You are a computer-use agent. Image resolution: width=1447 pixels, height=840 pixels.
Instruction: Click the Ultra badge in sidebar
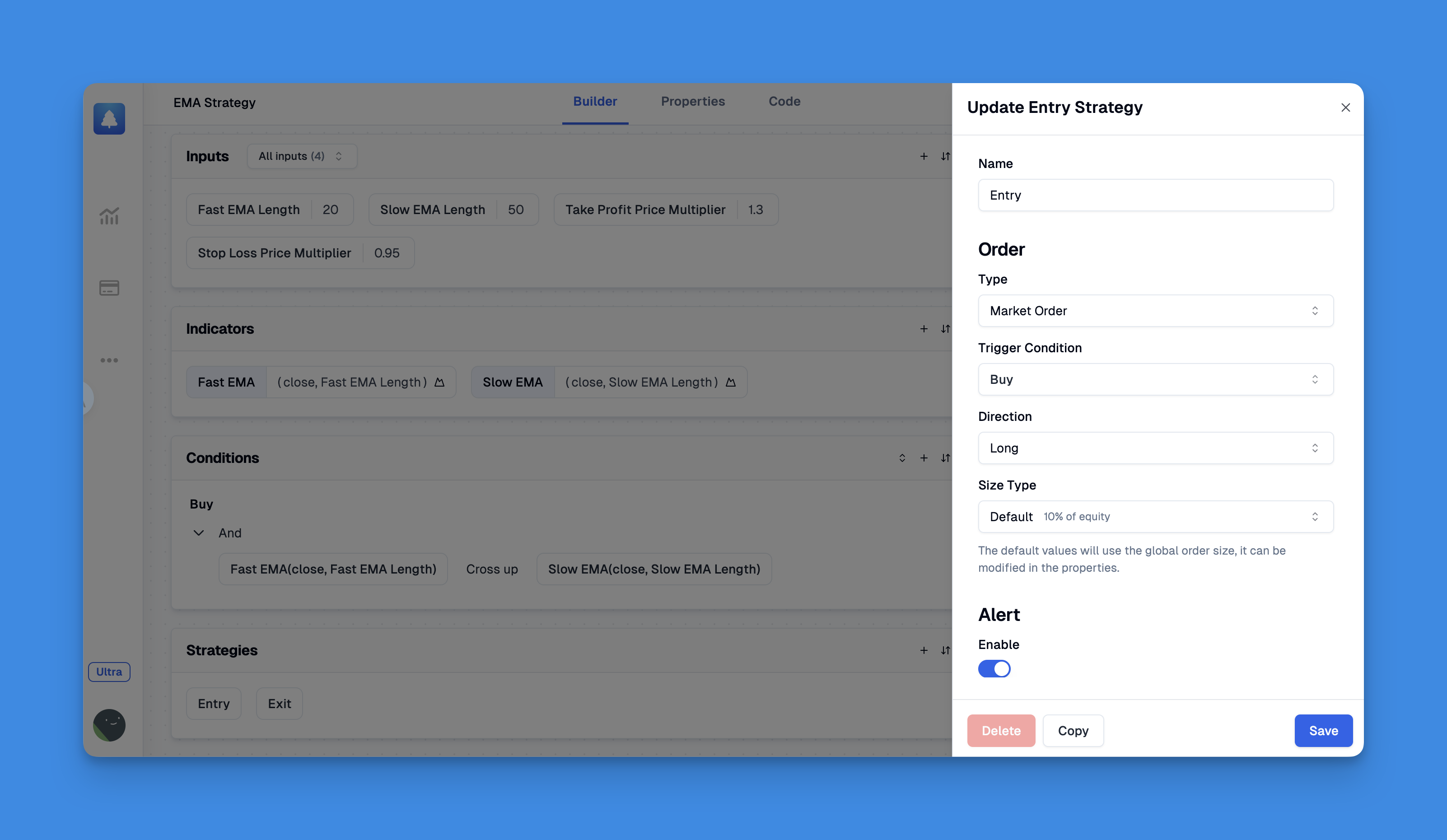(109, 671)
